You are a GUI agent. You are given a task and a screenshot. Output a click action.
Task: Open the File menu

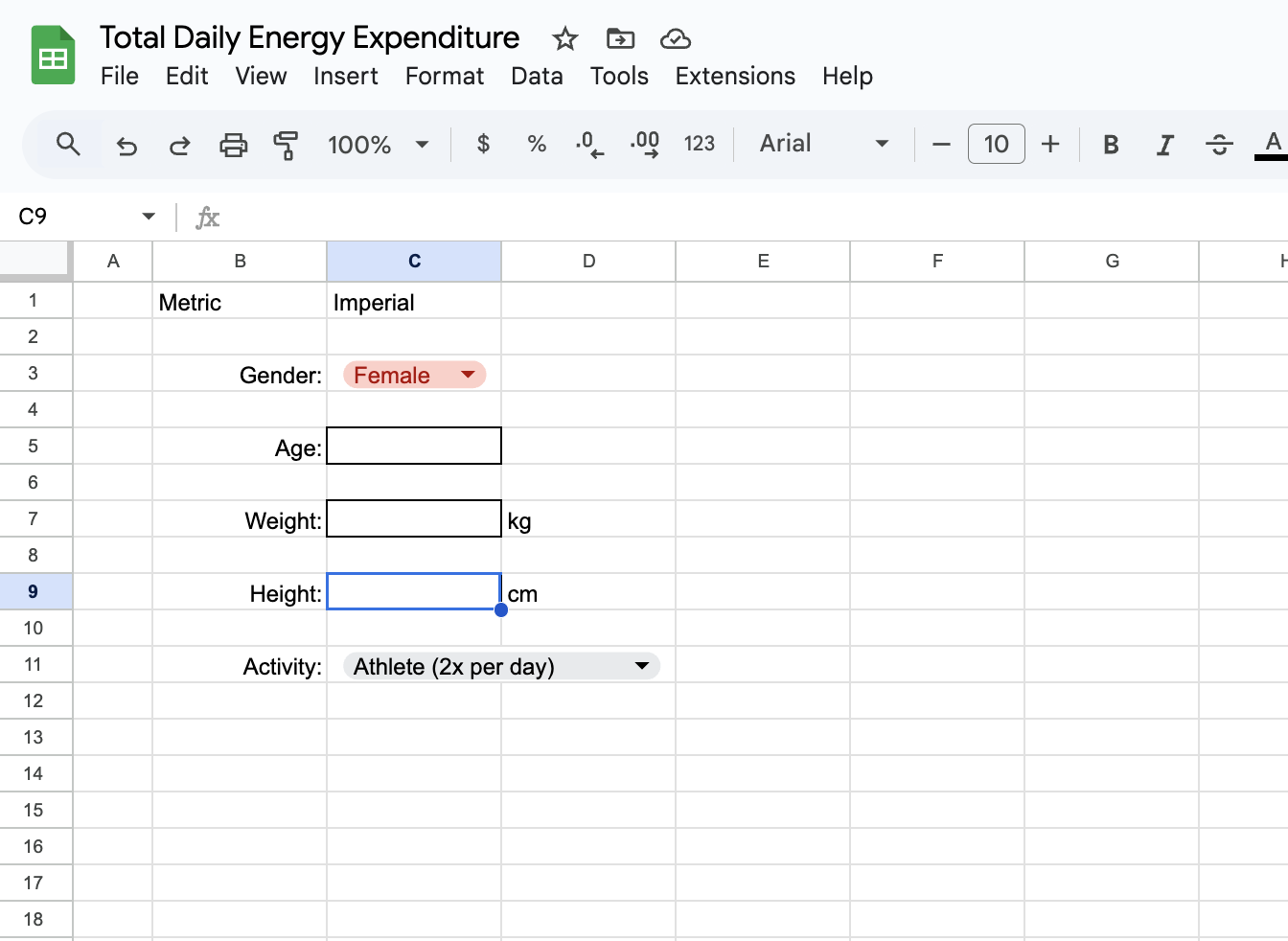point(120,76)
